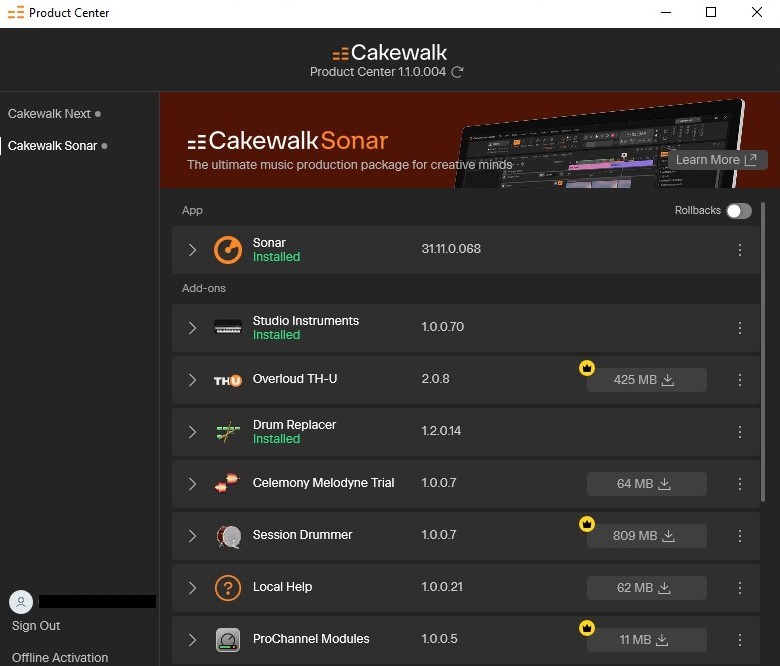Select Cakewalk Sonar in sidebar
This screenshot has width=780, height=666.
pyautogui.click(x=52, y=146)
